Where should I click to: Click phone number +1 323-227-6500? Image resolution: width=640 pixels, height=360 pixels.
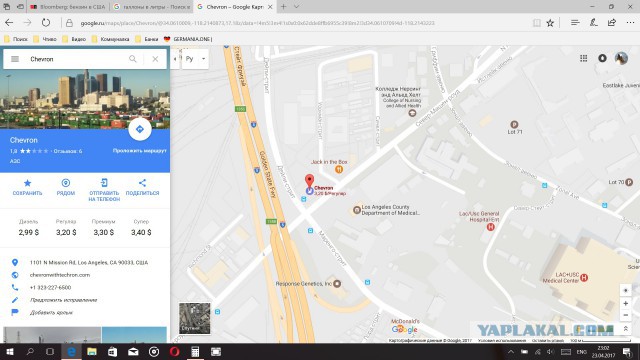click(x=50, y=288)
